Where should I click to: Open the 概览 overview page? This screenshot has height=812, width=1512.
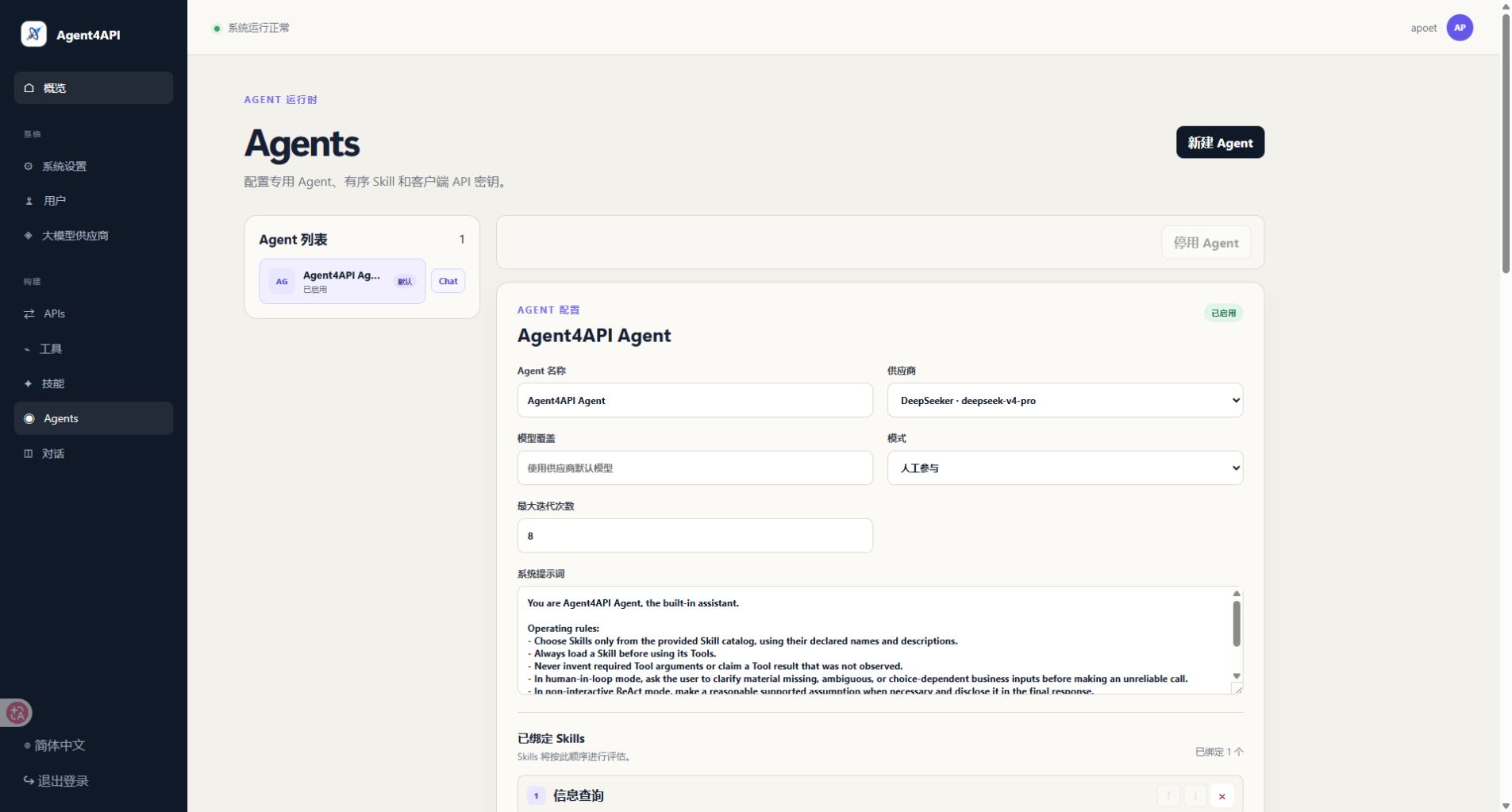[94, 88]
